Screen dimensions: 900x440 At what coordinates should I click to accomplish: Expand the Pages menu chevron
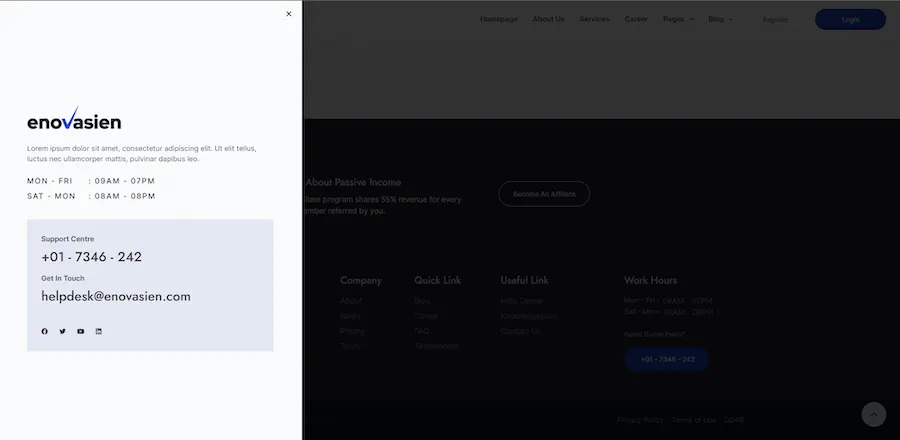click(691, 19)
